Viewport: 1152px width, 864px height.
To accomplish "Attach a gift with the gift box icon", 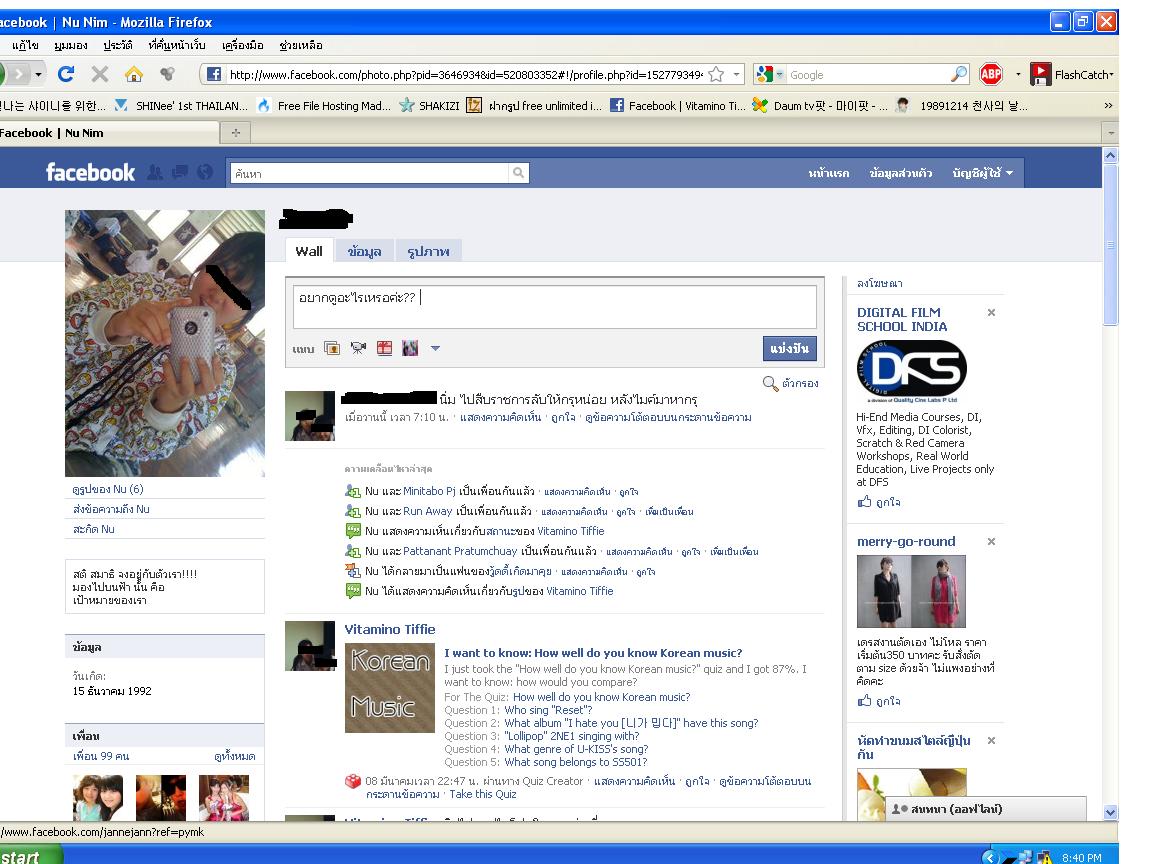I will (x=384, y=348).
